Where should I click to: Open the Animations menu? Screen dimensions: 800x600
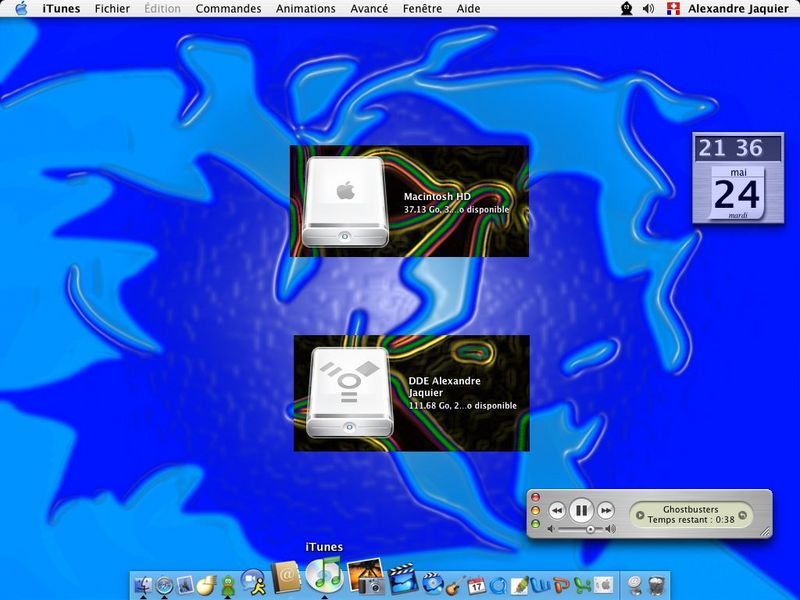[x=306, y=9]
